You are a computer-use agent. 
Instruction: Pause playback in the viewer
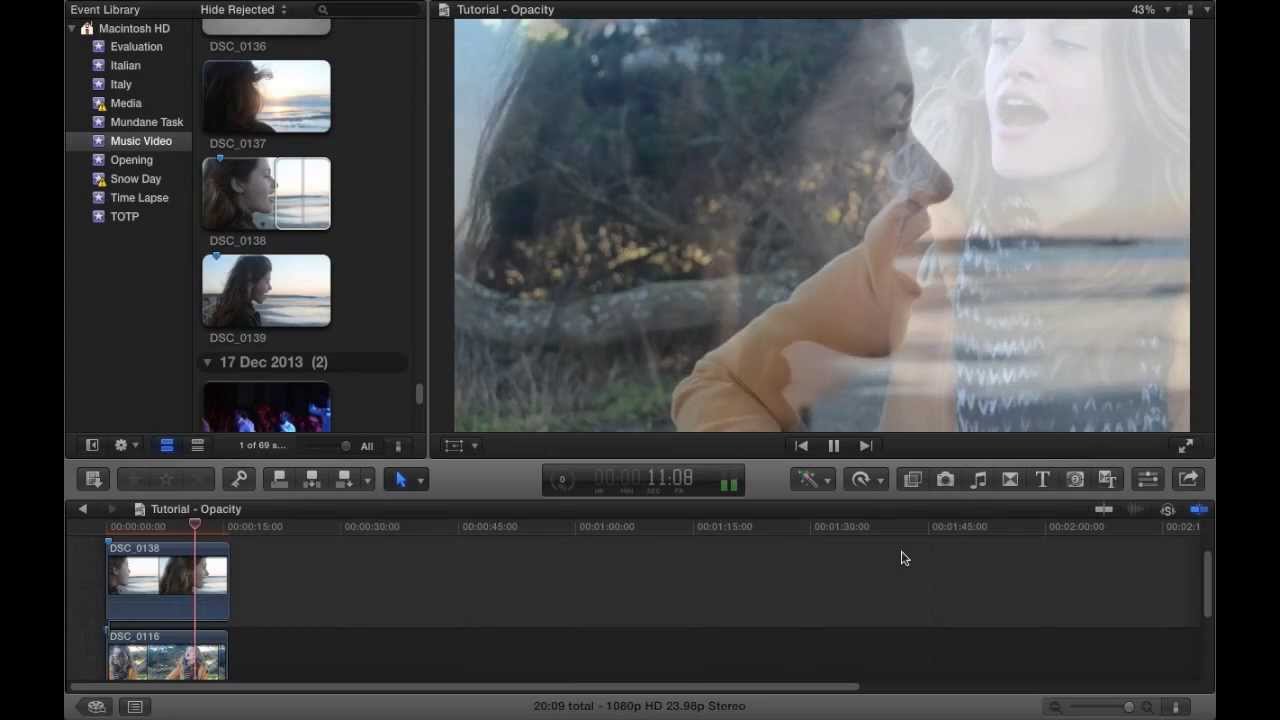833,446
